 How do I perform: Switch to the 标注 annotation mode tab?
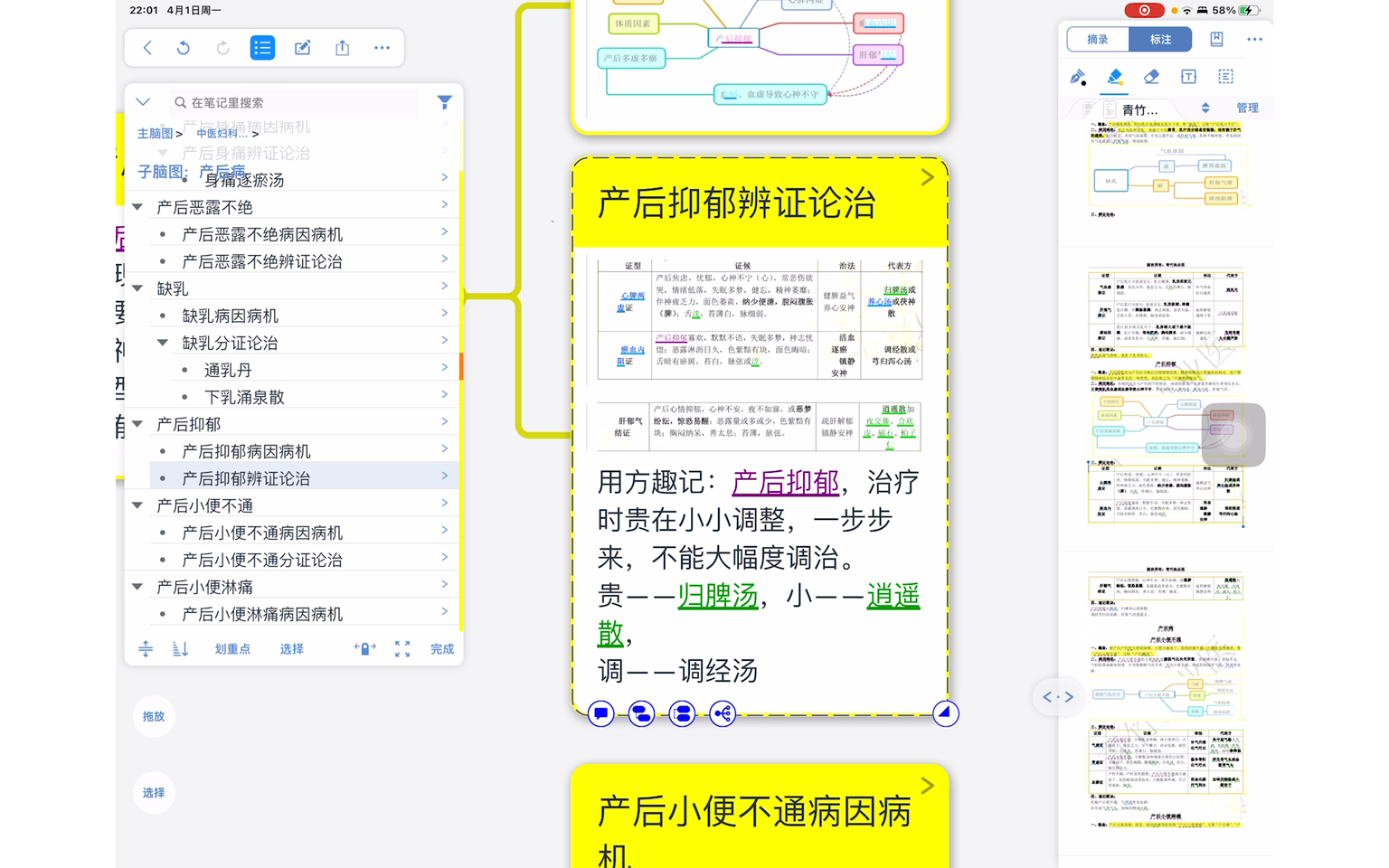1160,39
